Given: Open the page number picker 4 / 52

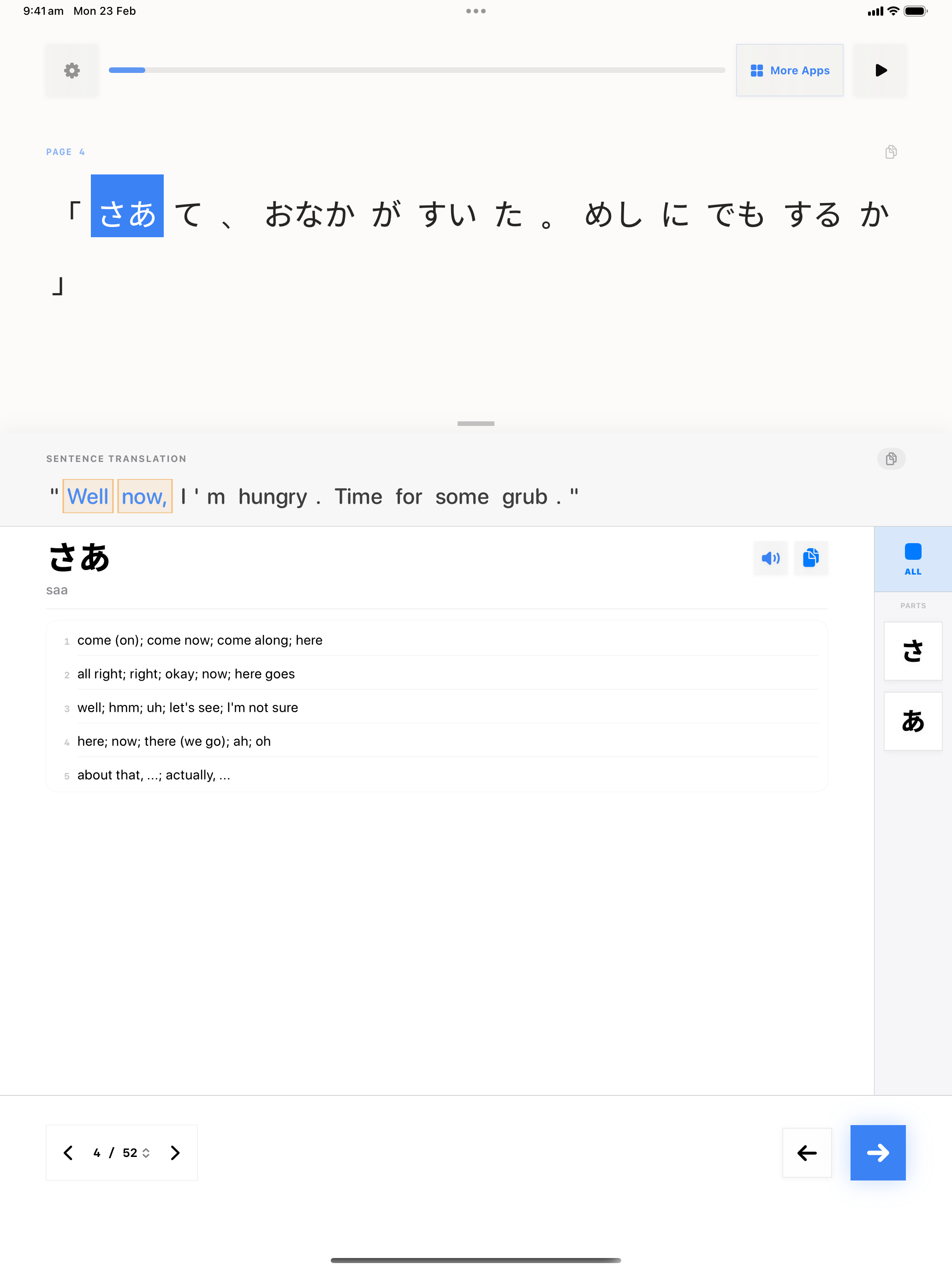Looking at the screenshot, I should [x=122, y=1153].
